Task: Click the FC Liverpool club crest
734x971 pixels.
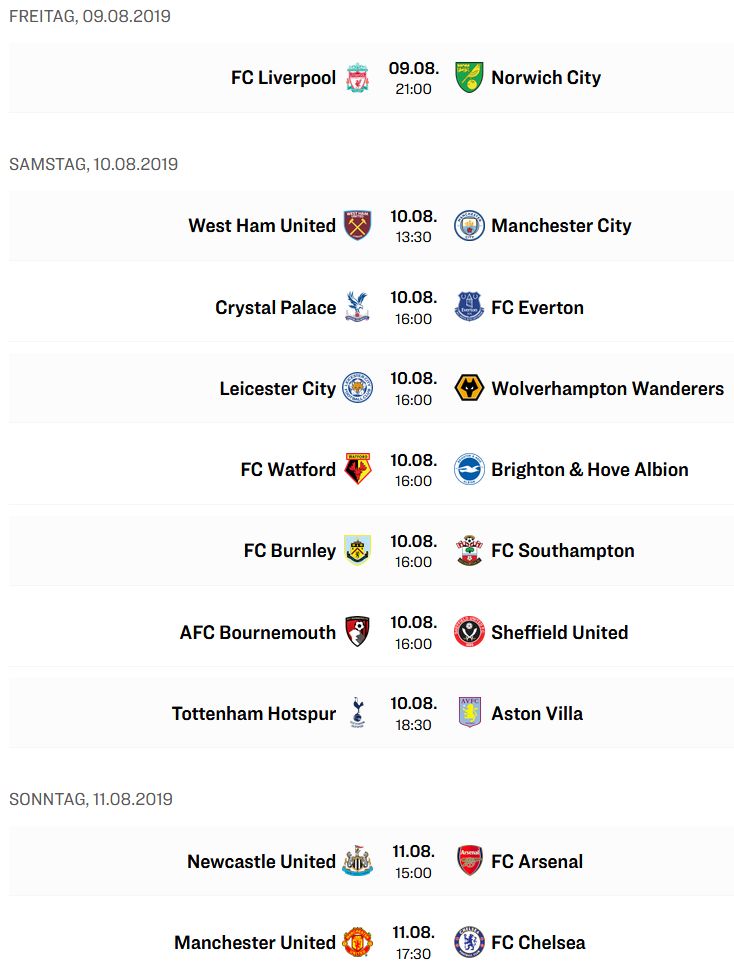Action: 357,78
